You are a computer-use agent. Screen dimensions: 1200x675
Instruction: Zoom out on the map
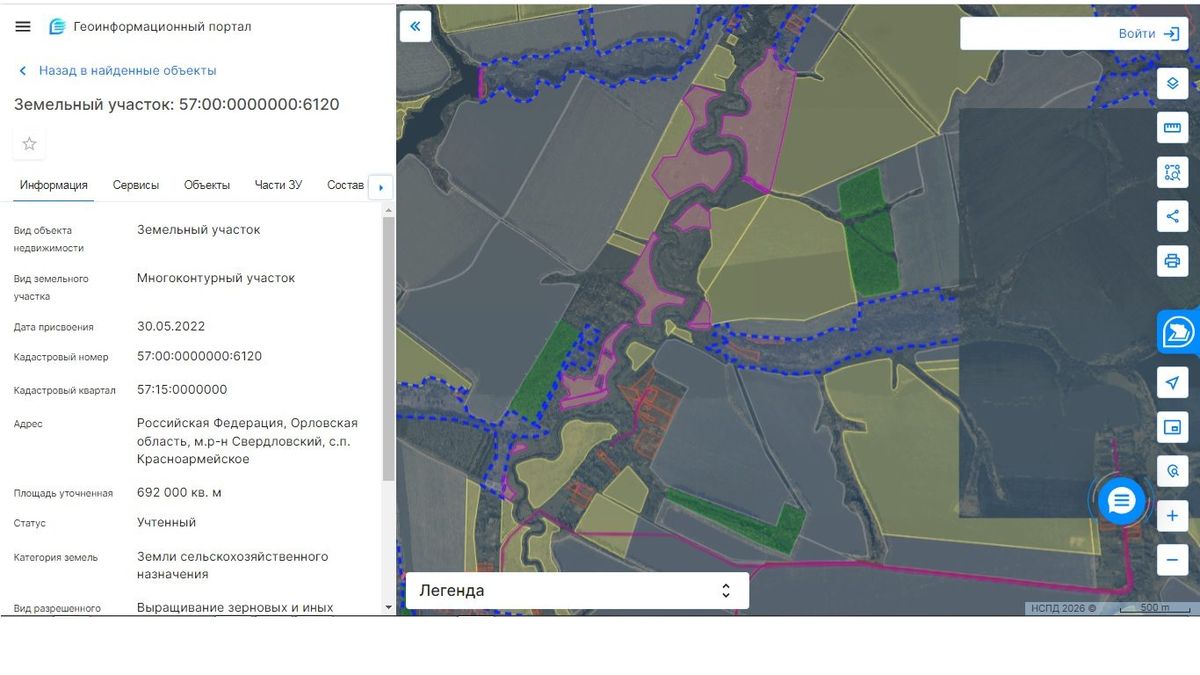click(x=1172, y=560)
